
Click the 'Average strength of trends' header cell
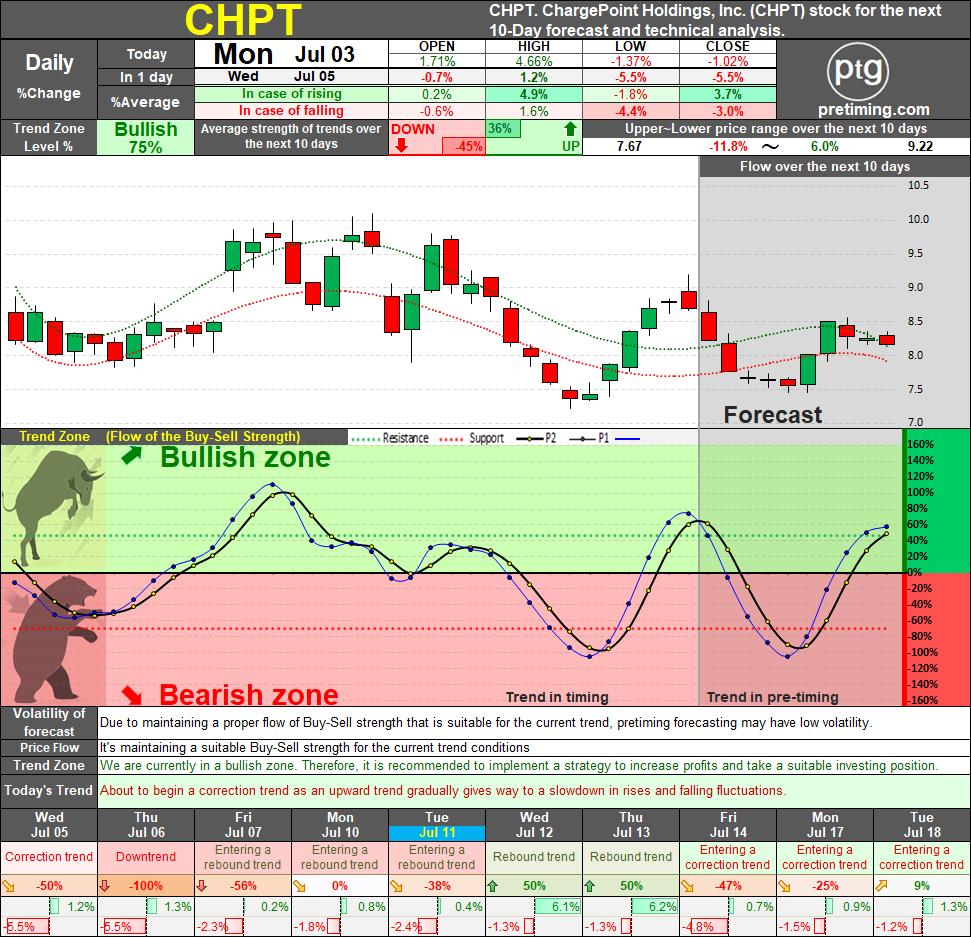[x=291, y=137]
